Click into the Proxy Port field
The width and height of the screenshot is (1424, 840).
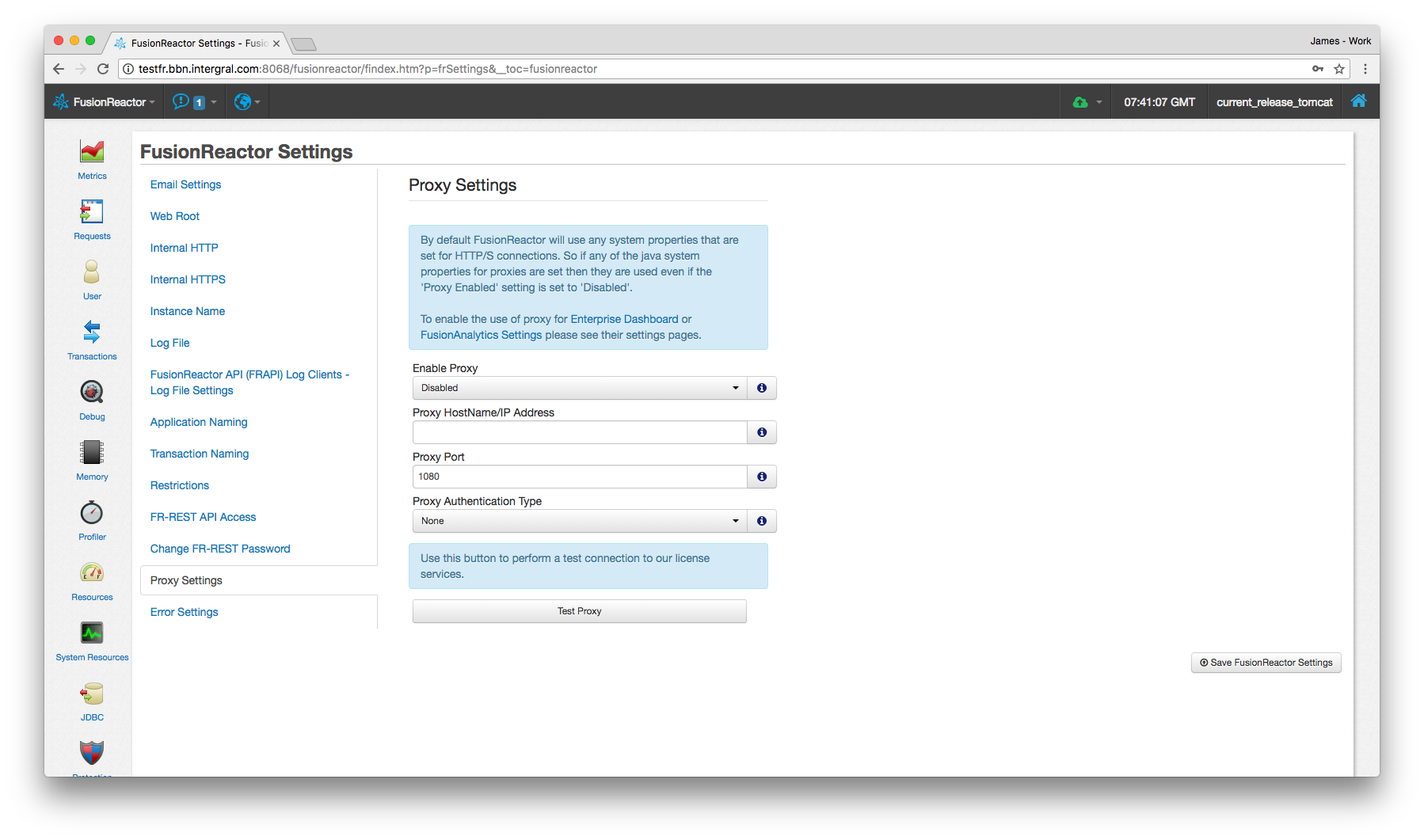point(580,477)
